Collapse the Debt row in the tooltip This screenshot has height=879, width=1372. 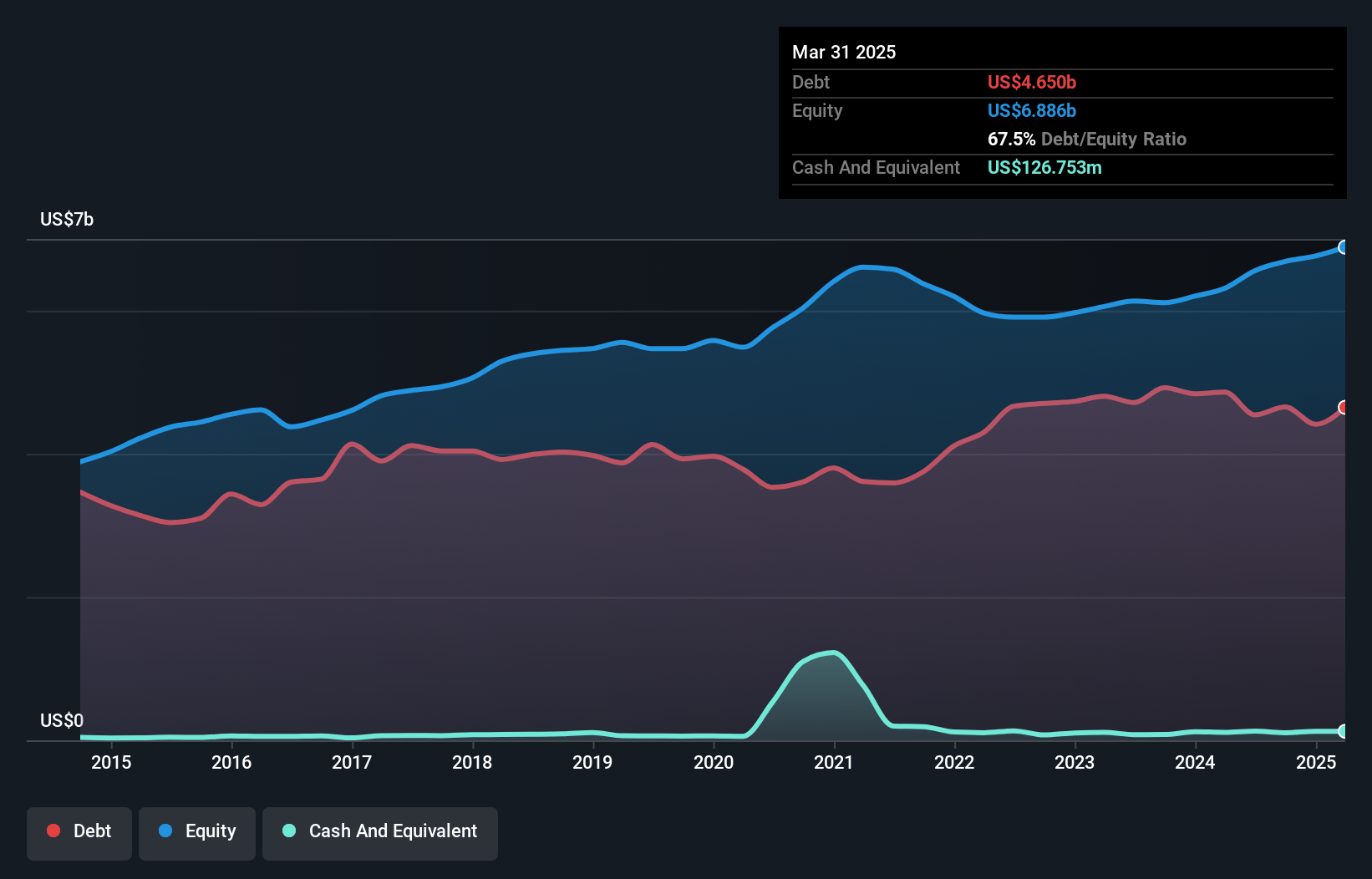(810, 82)
